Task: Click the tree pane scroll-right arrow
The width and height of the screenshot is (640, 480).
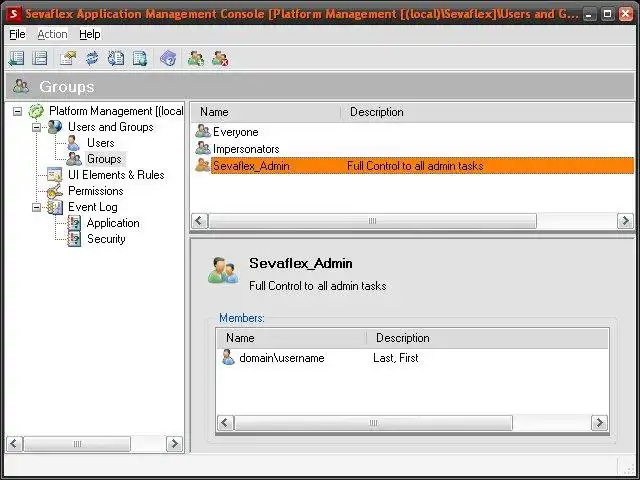Action: (174, 443)
